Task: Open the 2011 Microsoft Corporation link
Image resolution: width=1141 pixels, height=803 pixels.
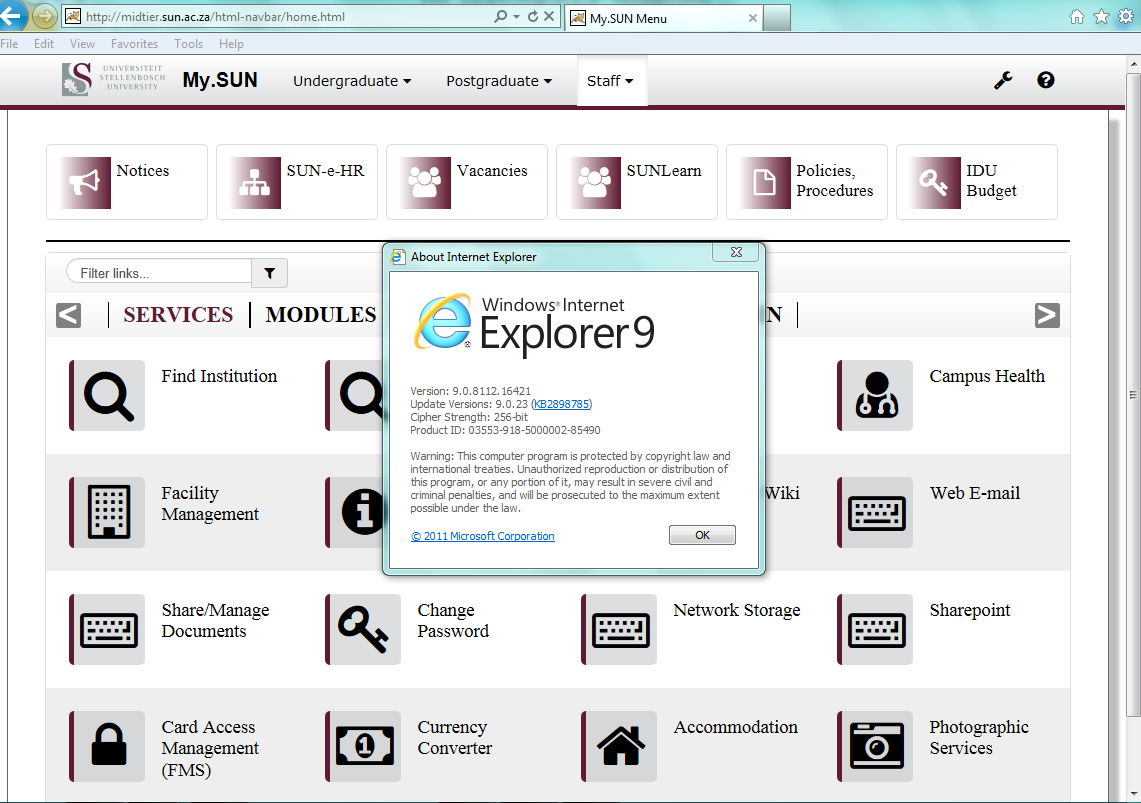Action: [x=482, y=536]
